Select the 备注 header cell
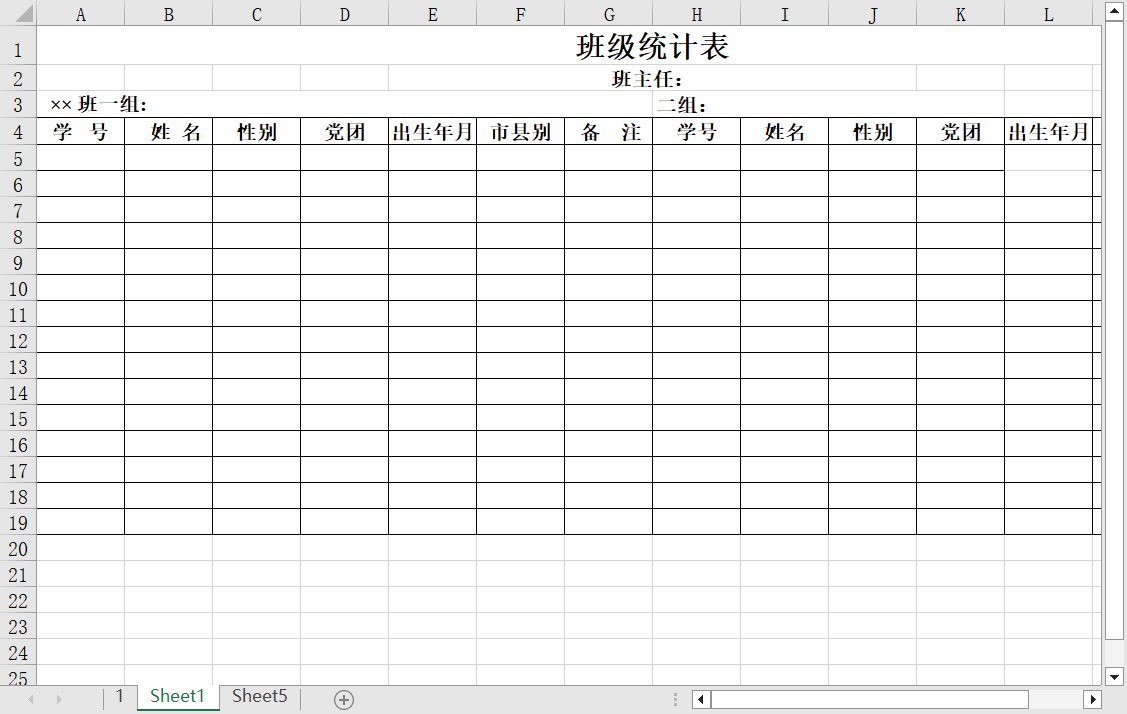This screenshot has width=1127, height=714. [608, 130]
